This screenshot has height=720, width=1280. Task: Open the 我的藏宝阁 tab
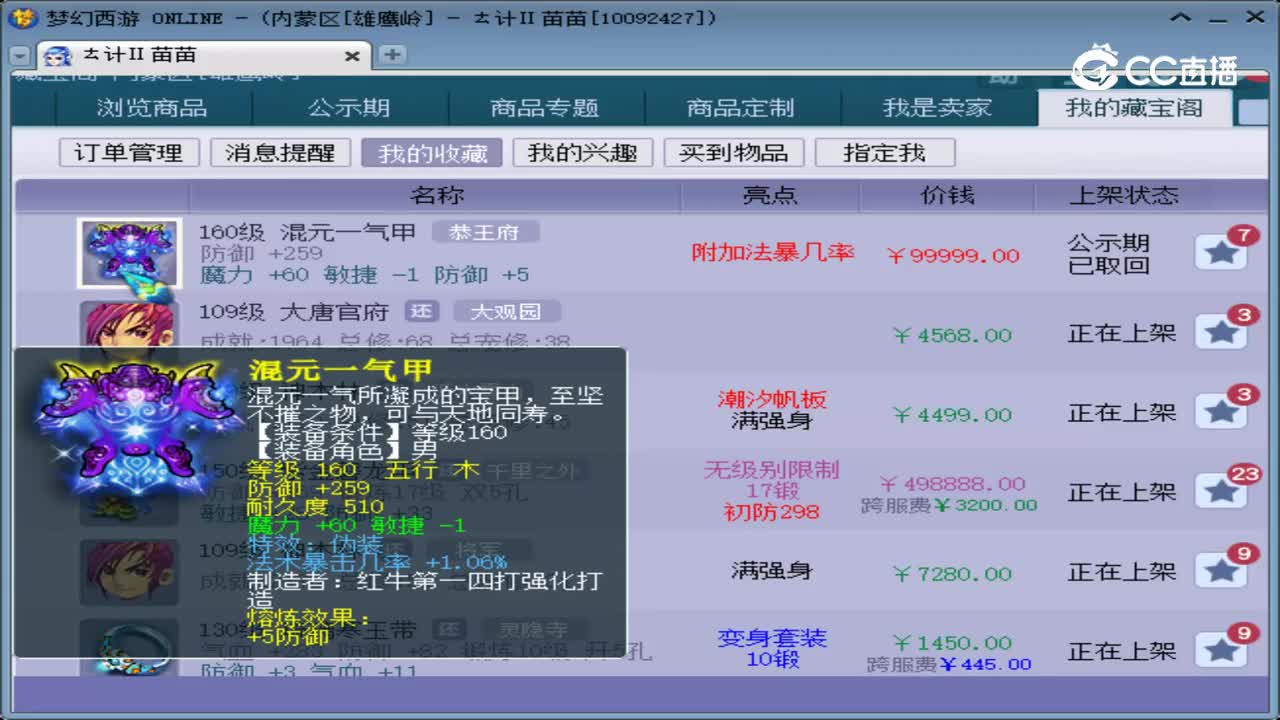pyautogui.click(x=1135, y=108)
